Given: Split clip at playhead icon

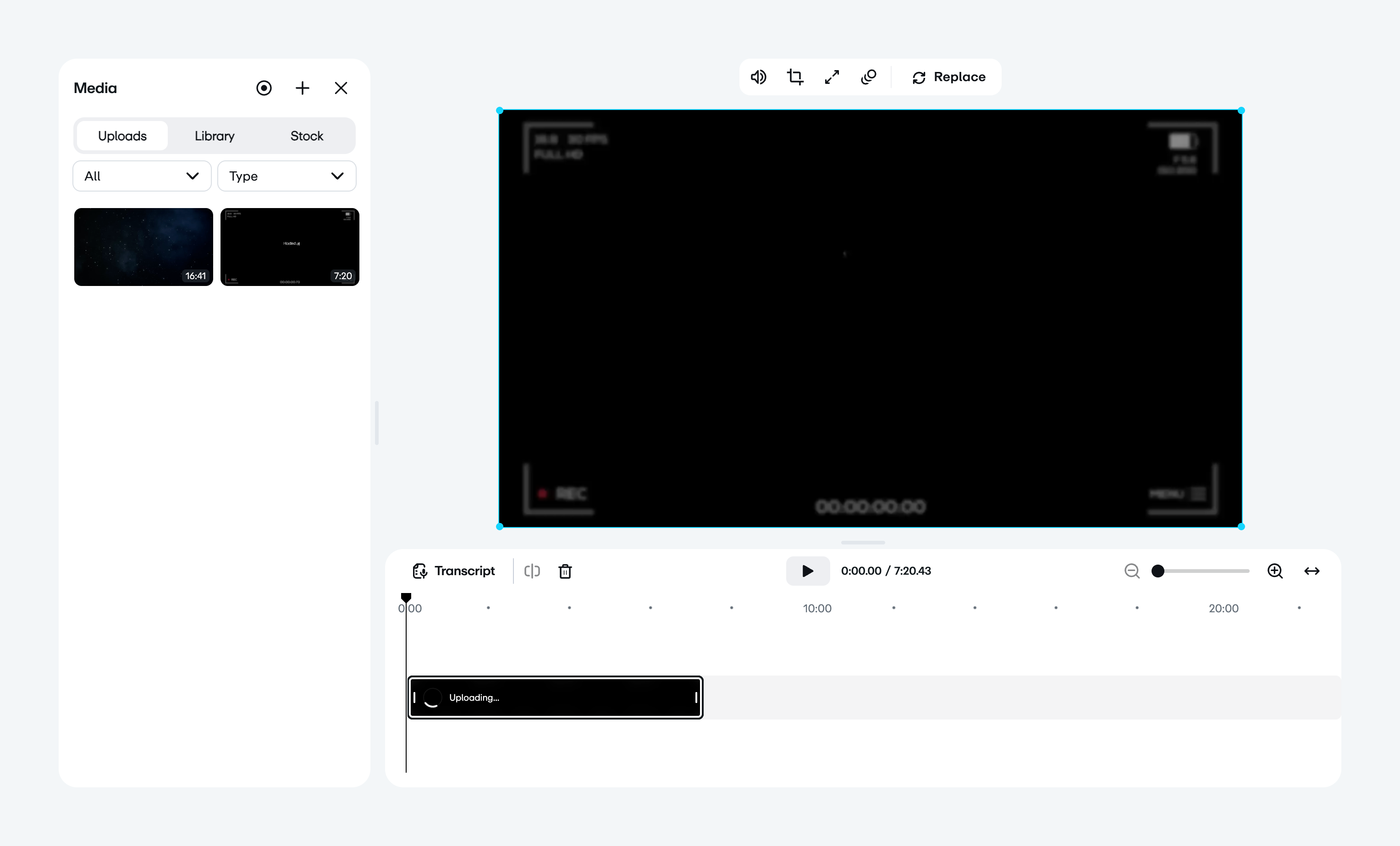Looking at the screenshot, I should (x=532, y=571).
